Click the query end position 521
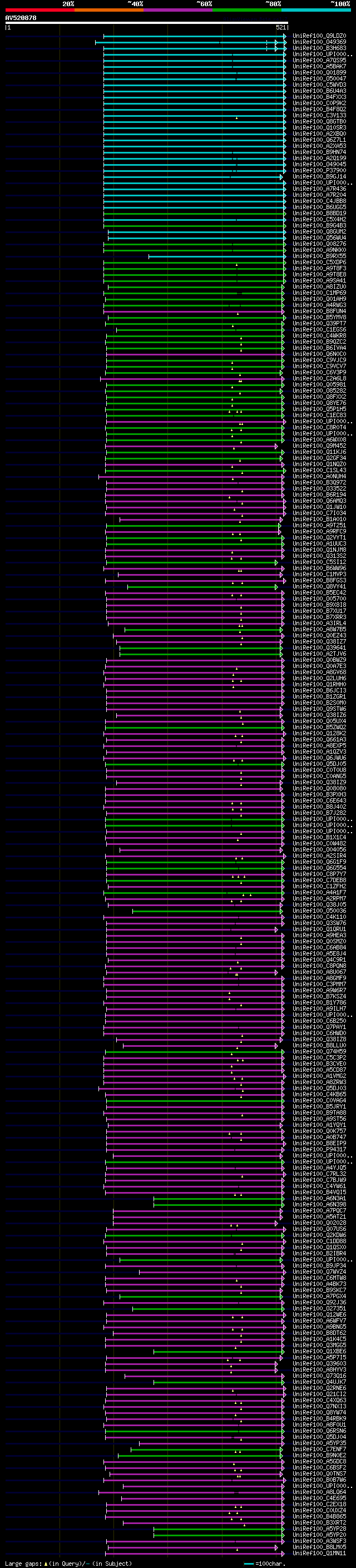Viewport: 356px width, 1568px height. 280,27
